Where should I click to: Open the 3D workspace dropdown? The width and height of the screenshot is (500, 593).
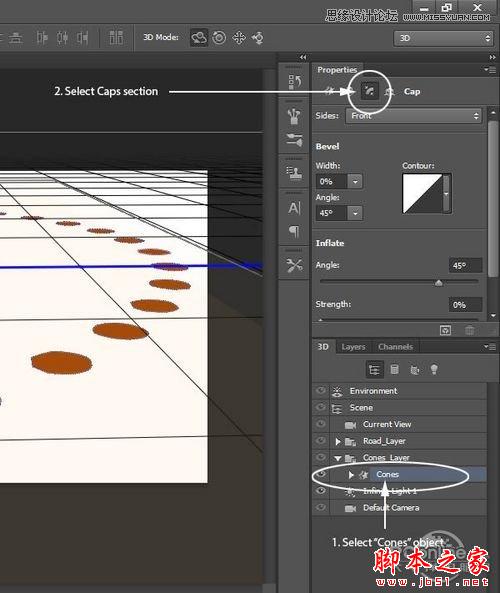443,38
